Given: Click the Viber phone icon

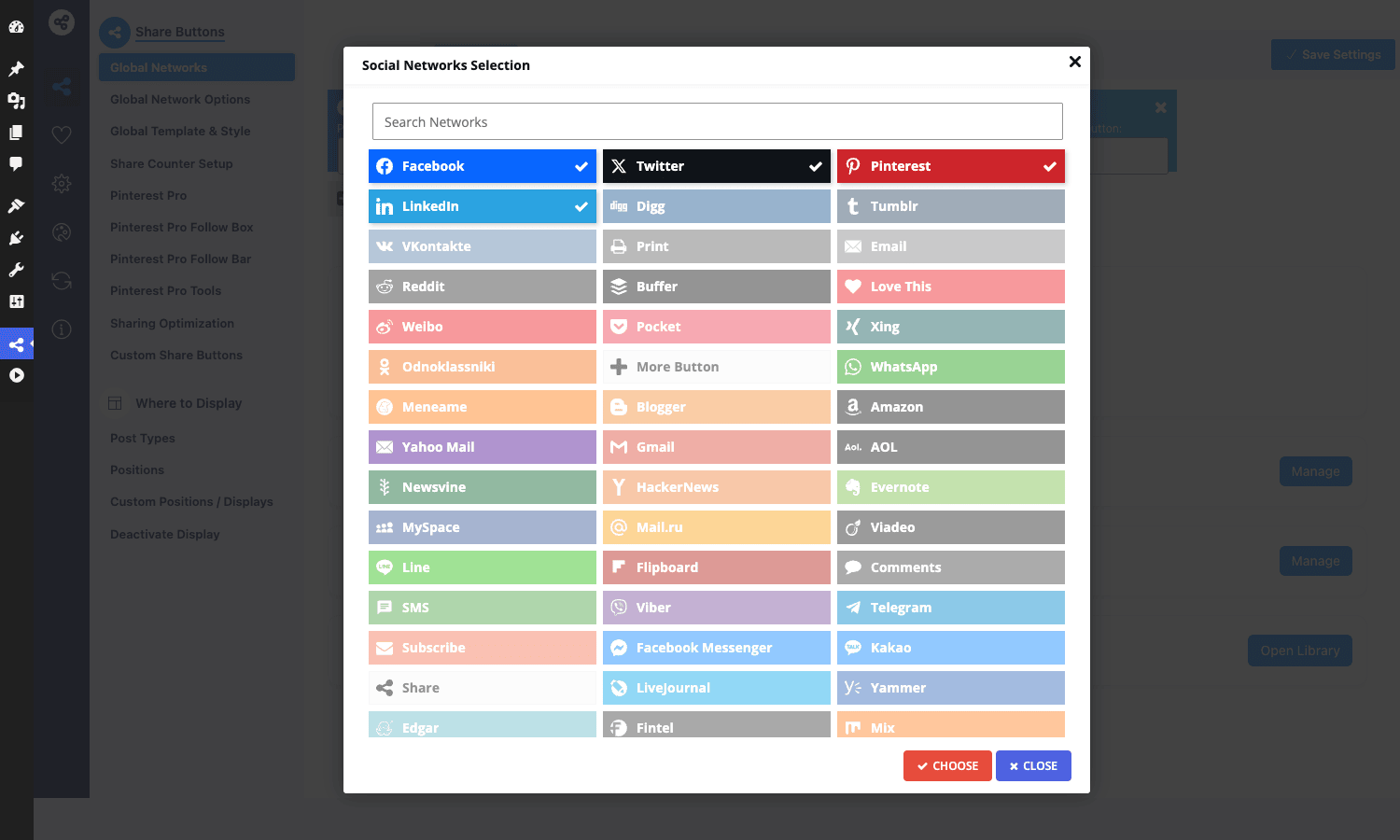Looking at the screenshot, I should pos(619,608).
